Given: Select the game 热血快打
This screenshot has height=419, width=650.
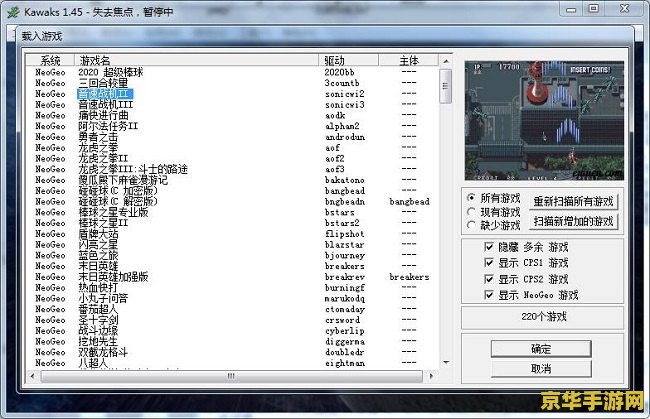Looking at the screenshot, I should (x=98, y=288).
